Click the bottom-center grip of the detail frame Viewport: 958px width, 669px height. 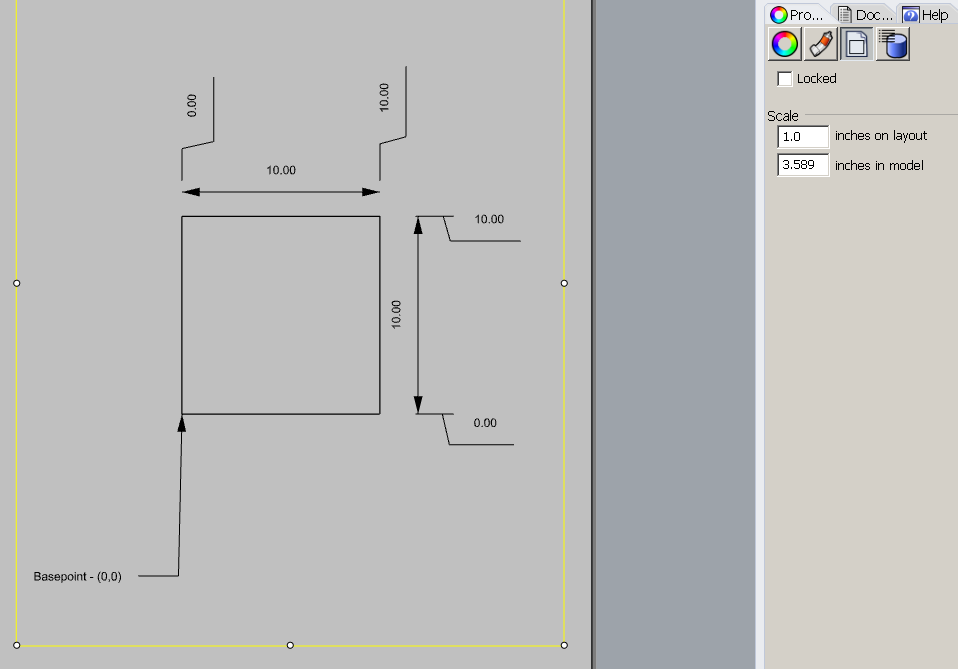click(290, 645)
